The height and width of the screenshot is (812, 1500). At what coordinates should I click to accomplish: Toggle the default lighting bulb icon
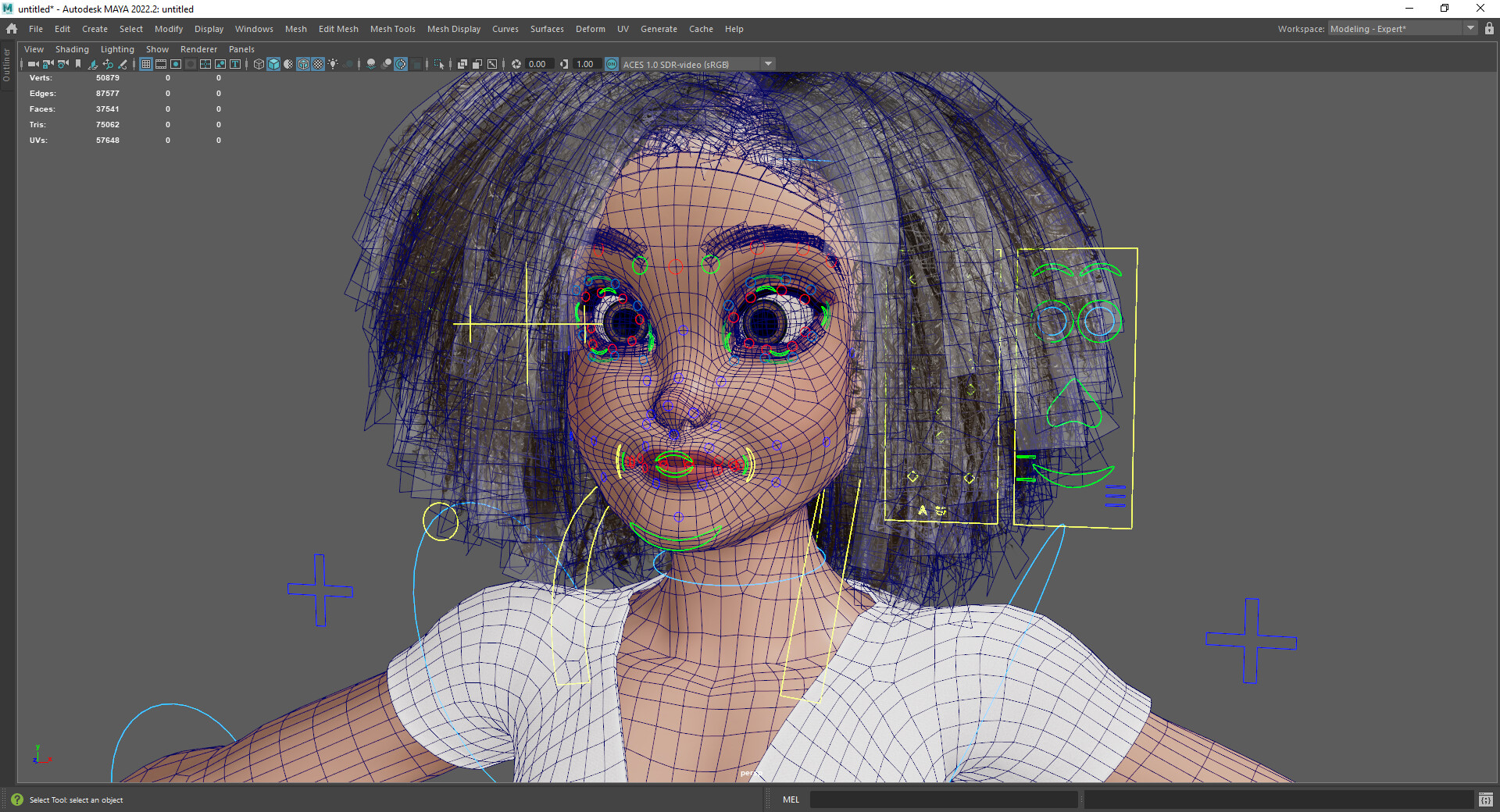332,64
